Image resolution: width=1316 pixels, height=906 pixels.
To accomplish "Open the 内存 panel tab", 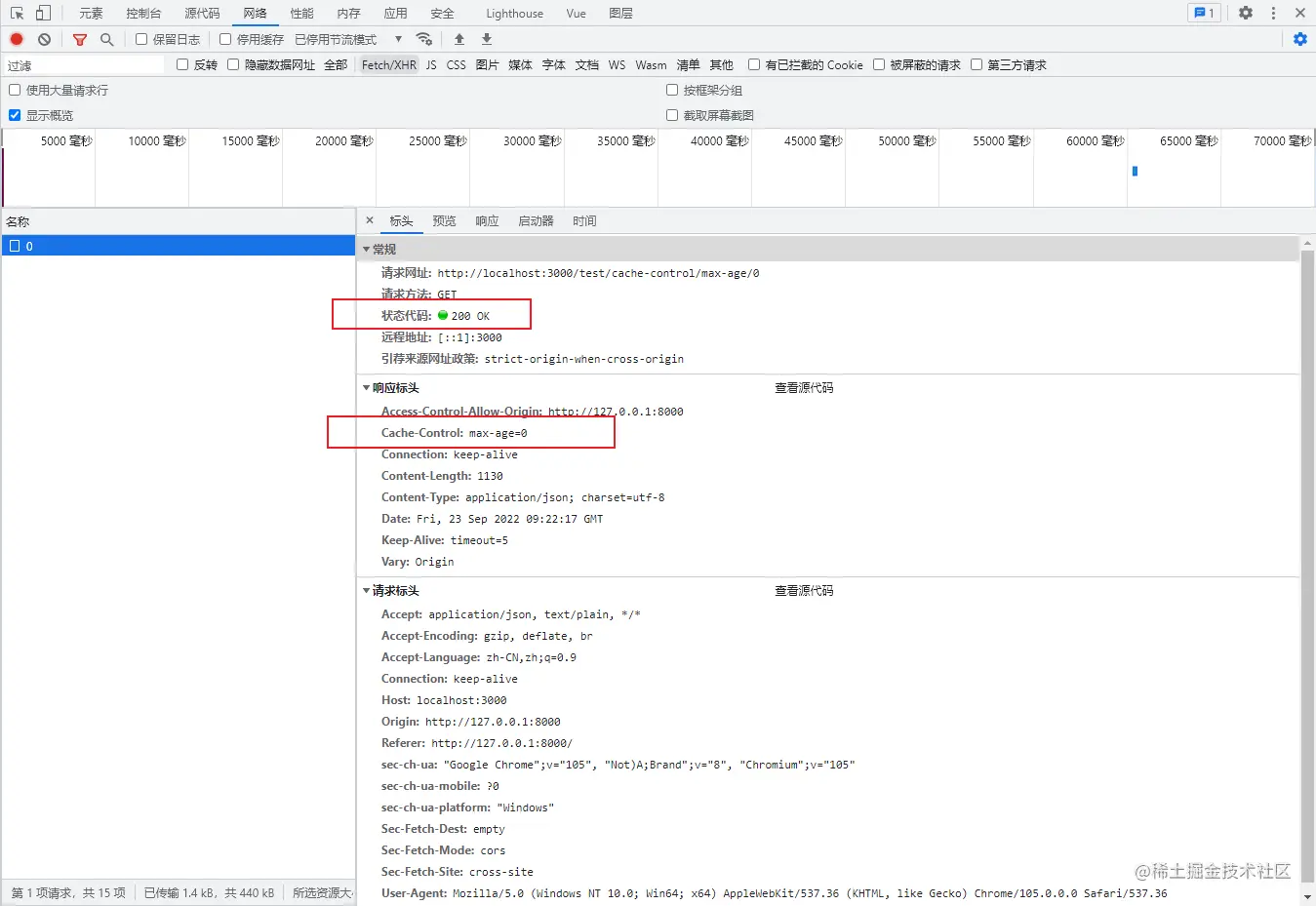I will [348, 13].
